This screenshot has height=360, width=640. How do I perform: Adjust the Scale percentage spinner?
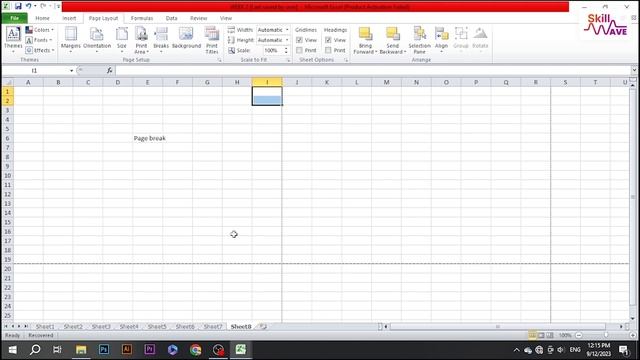pyautogui.click(x=286, y=50)
